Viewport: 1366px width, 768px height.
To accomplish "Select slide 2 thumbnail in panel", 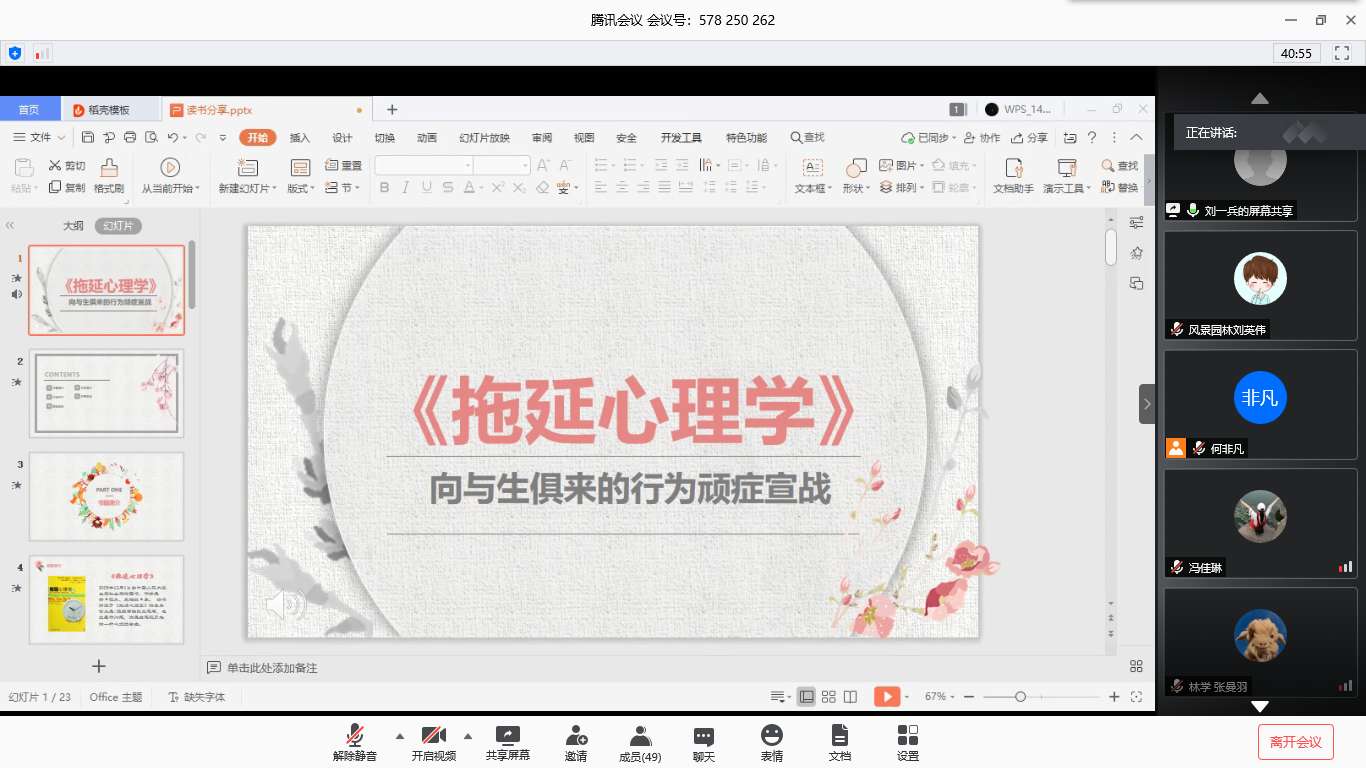I will point(107,392).
